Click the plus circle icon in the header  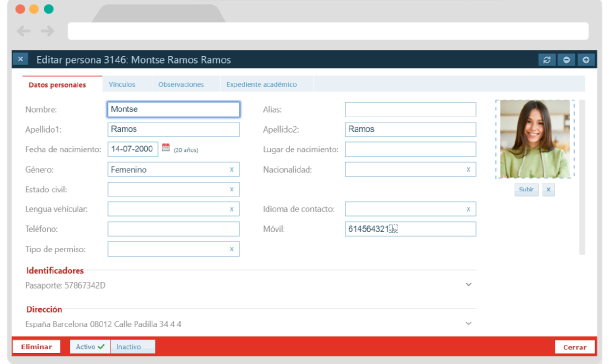585,60
